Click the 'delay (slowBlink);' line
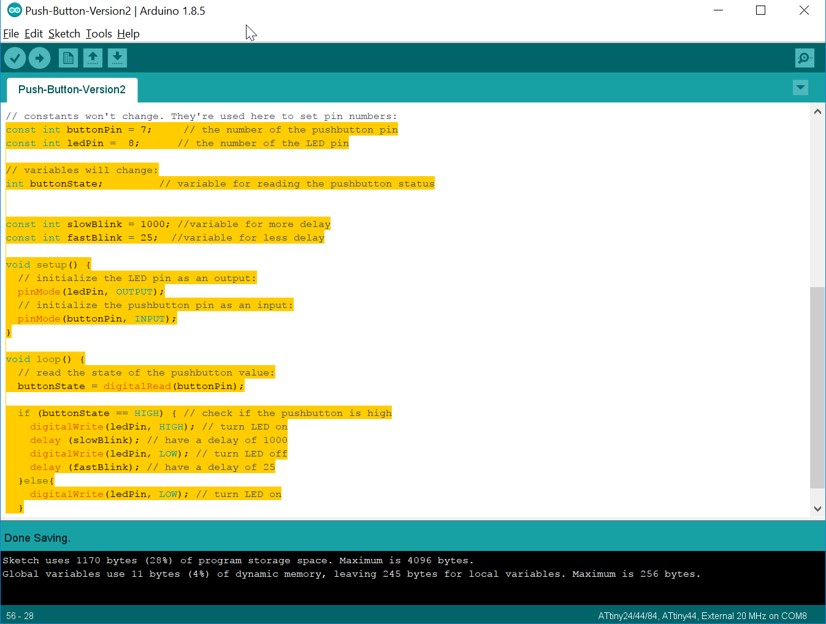Viewport: 826px width, 624px height. (159, 440)
